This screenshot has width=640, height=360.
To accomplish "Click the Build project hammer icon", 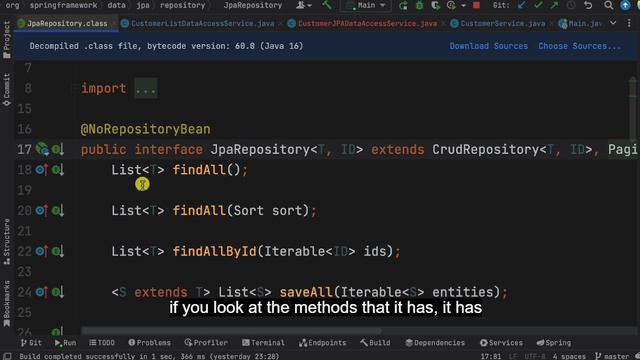I will click(x=327, y=5).
